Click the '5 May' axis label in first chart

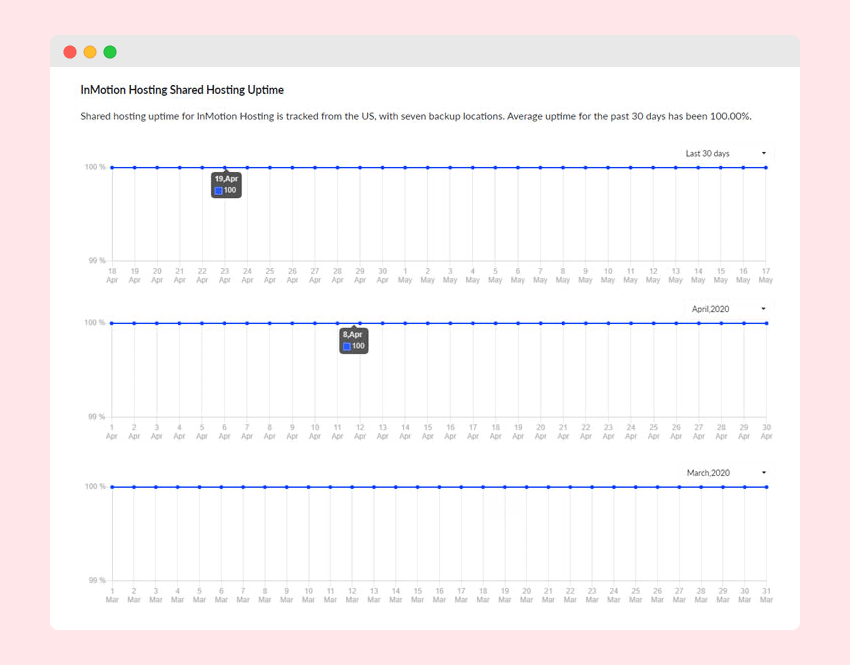[x=495, y=275]
